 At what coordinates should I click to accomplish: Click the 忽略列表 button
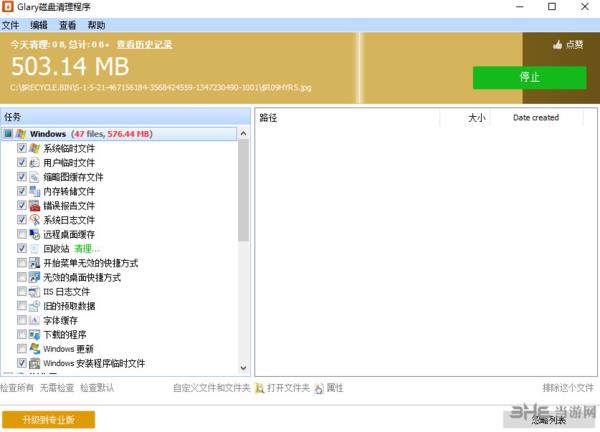[549, 420]
